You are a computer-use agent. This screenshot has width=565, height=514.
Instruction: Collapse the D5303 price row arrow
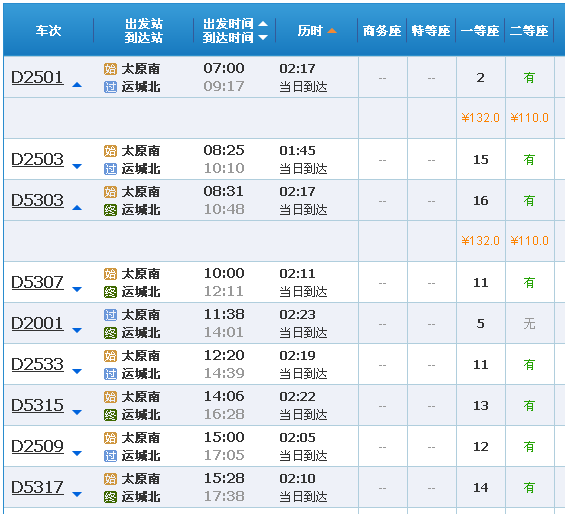(77, 208)
